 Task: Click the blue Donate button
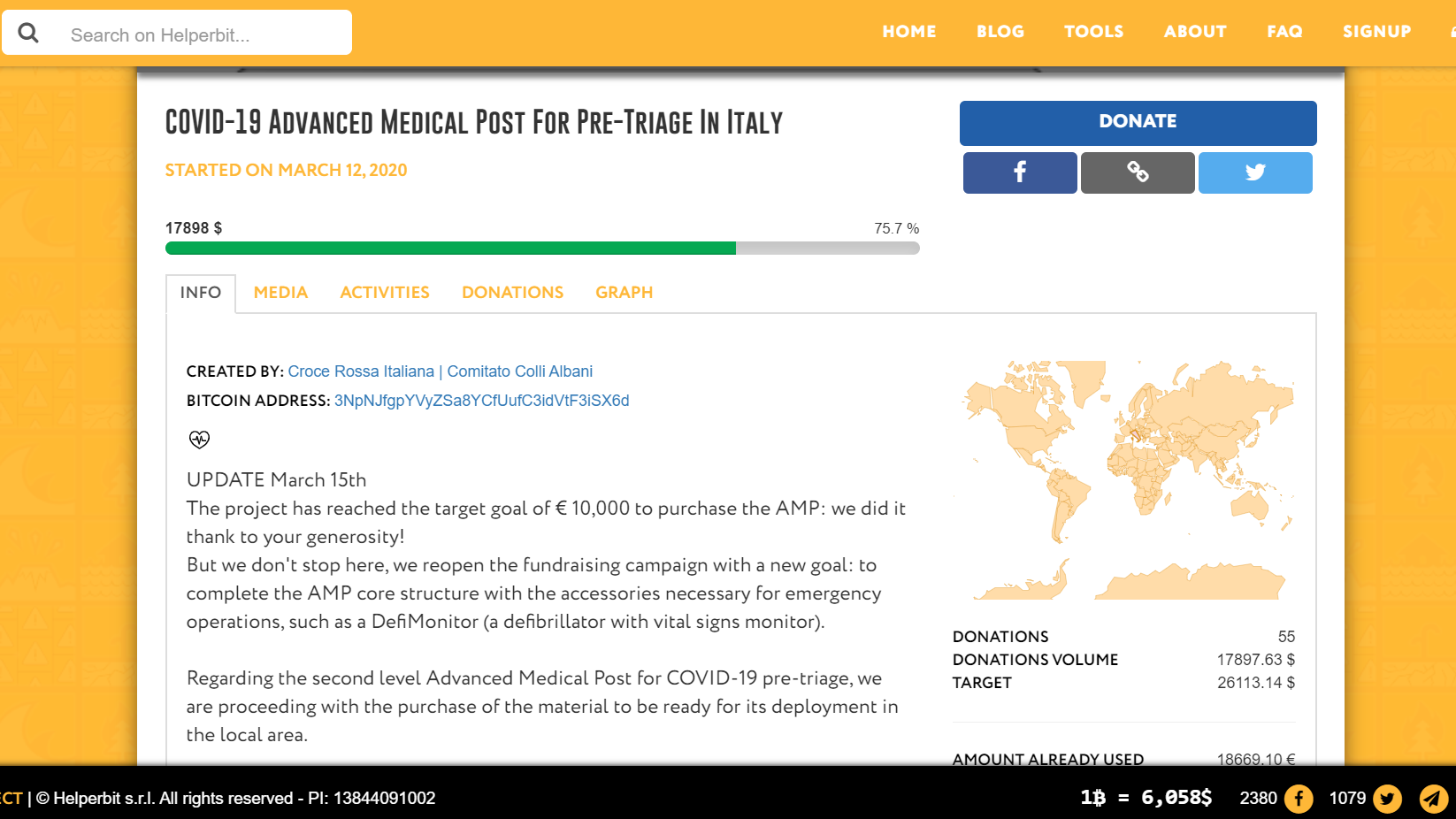tap(1138, 122)
